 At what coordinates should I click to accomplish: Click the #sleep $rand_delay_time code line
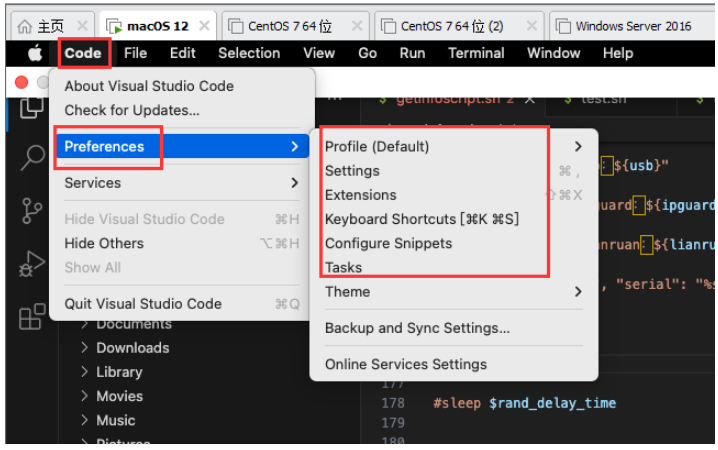coord(525,403)
